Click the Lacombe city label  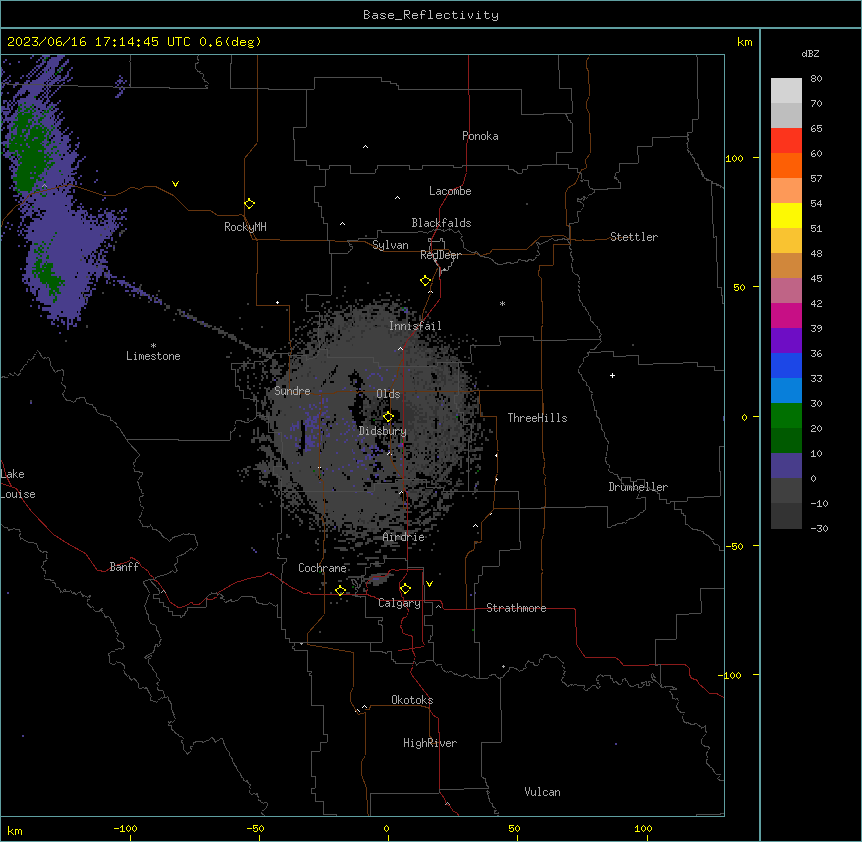click(450, 191)
